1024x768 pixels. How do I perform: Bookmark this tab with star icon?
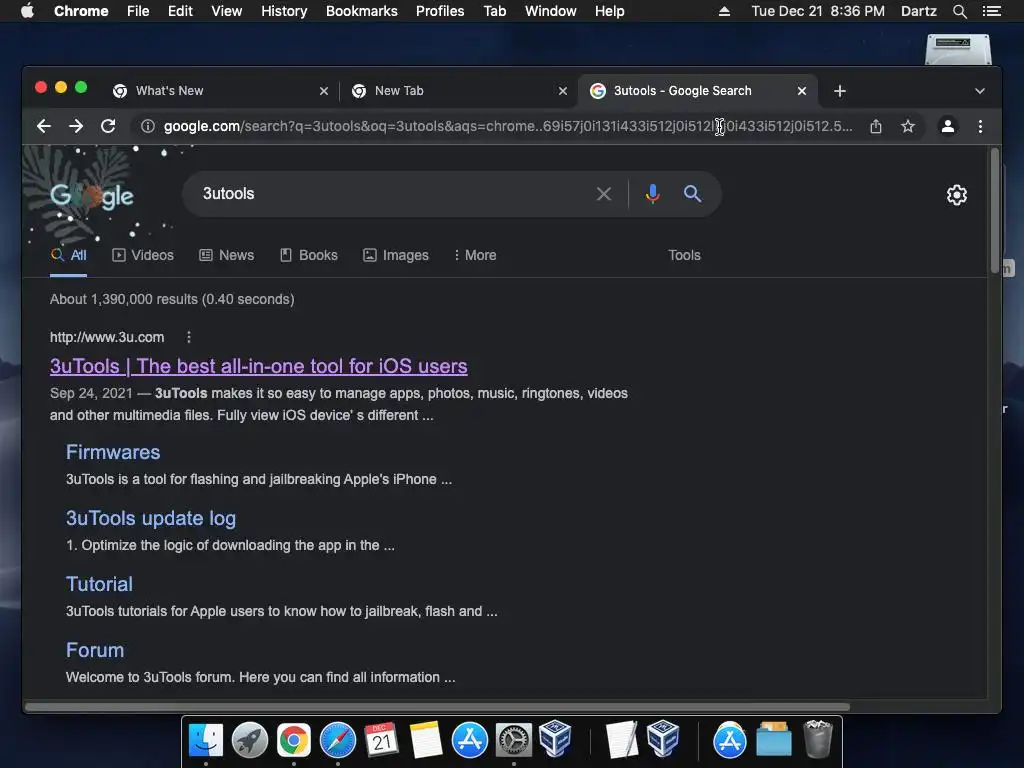(908, 126)
